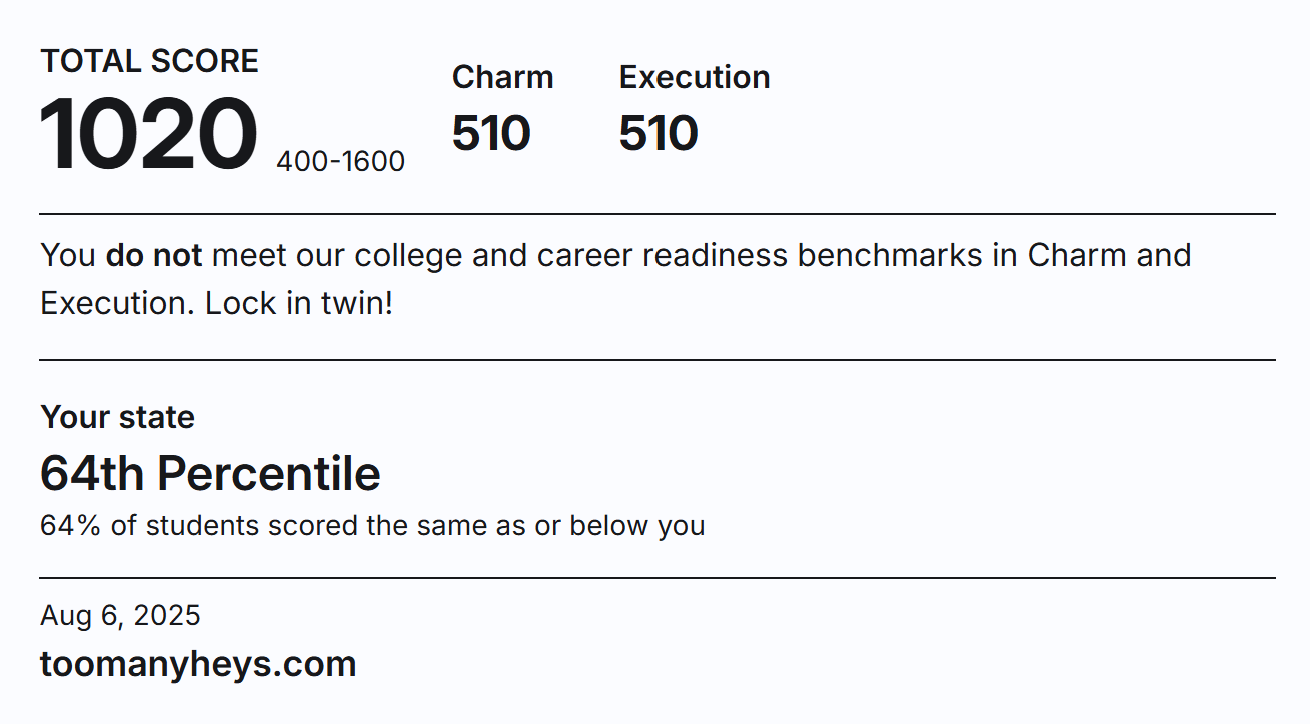Viewport: 1310px width, 724px height.
Task: Select the "Your state" heading
Action: click(x=117, y=417)
